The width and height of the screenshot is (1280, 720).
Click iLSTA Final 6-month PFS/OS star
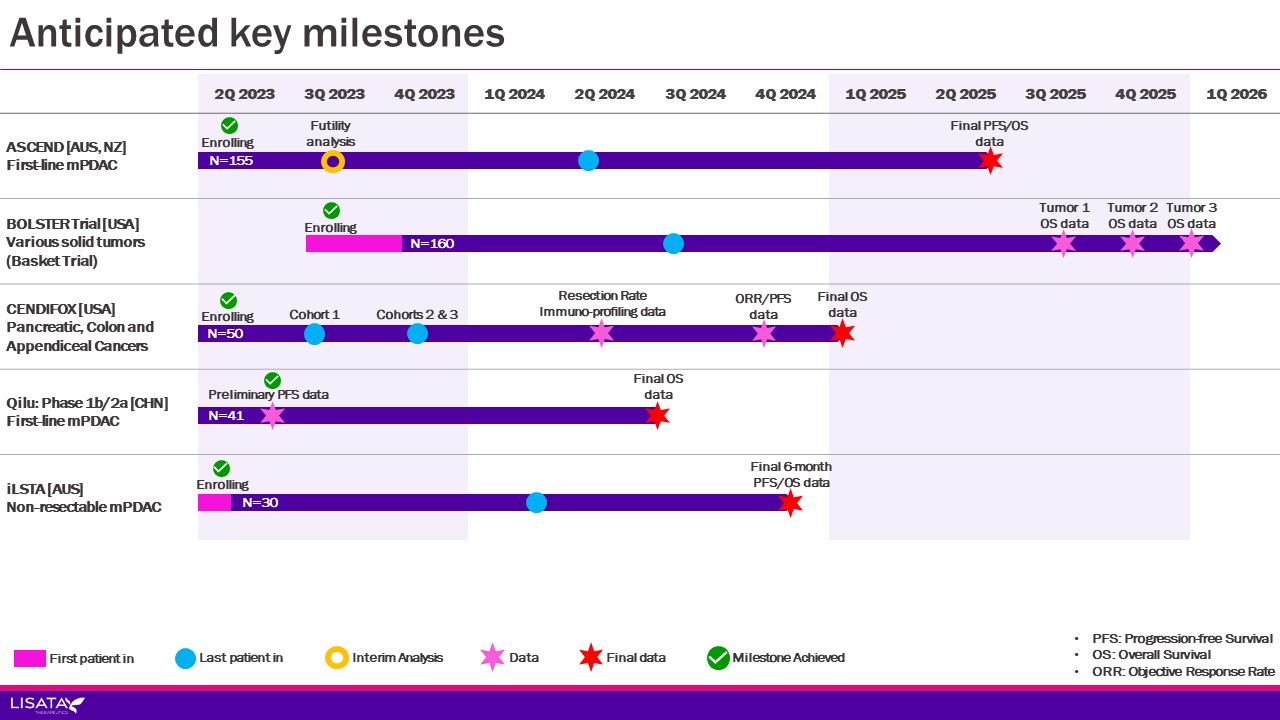[790, 503]
